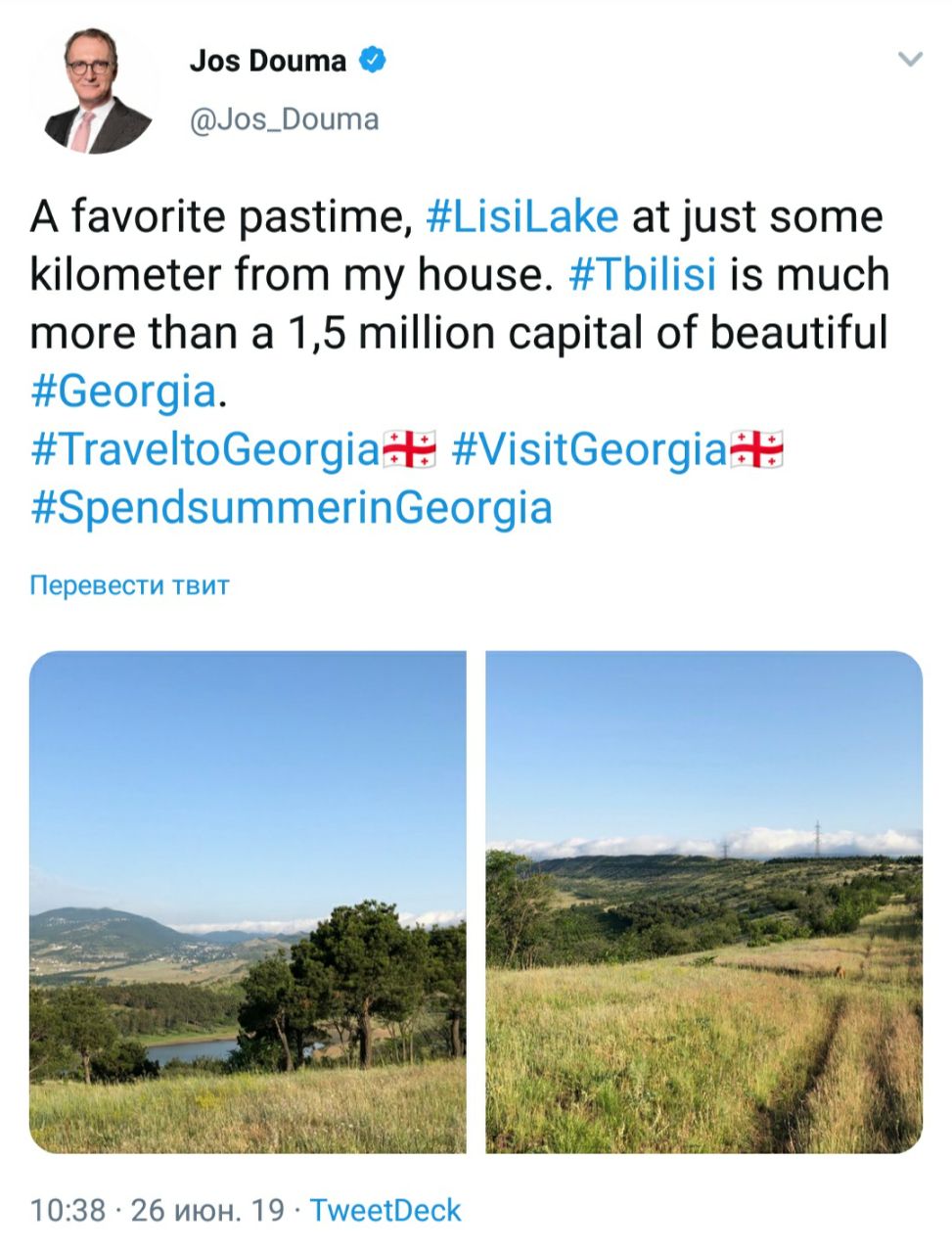Open the lake photo thumbnail
Viewport: 952px width, 1253px height.
[248, 902]
